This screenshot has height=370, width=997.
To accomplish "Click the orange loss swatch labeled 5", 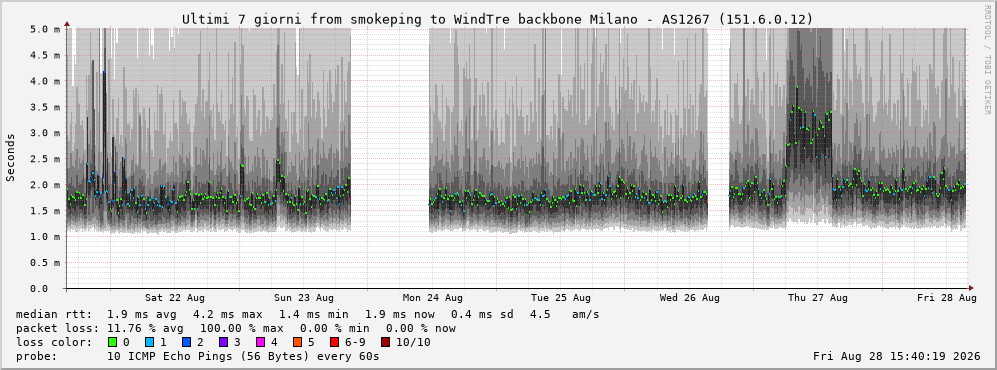I will point(299,342).
